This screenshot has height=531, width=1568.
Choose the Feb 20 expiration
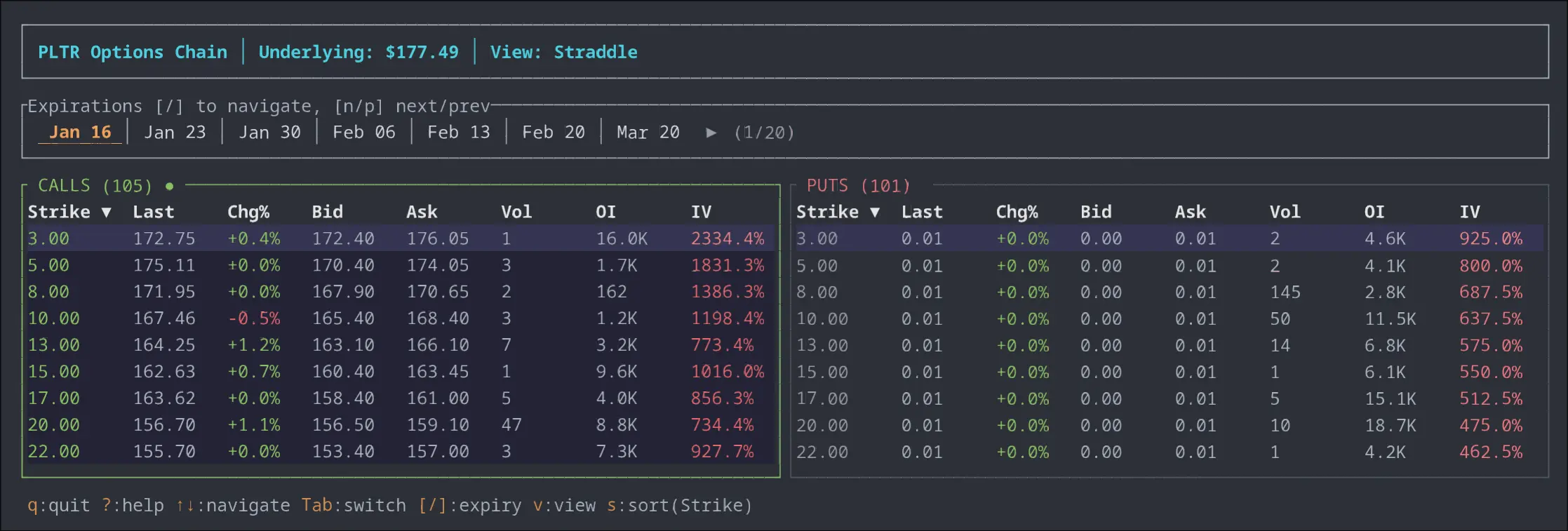tap(554, 132)
